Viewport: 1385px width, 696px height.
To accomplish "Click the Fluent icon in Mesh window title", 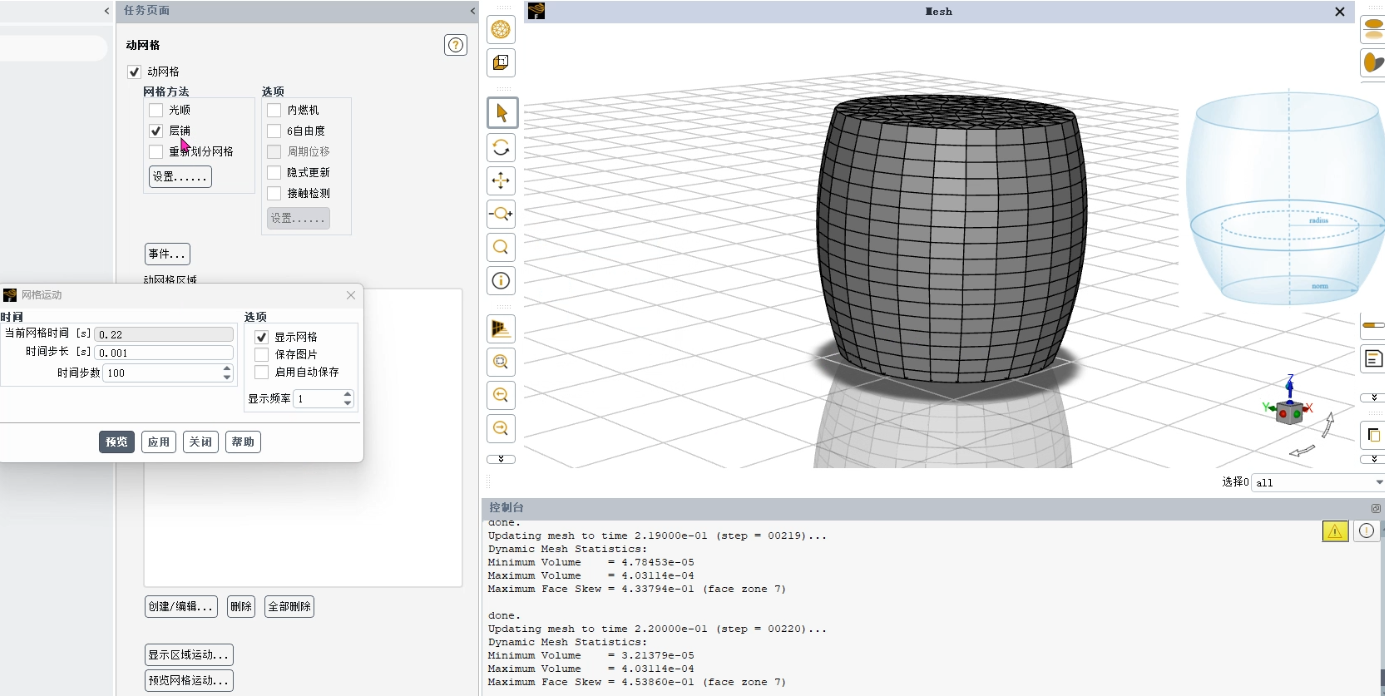I will click(x=537, y=11).
